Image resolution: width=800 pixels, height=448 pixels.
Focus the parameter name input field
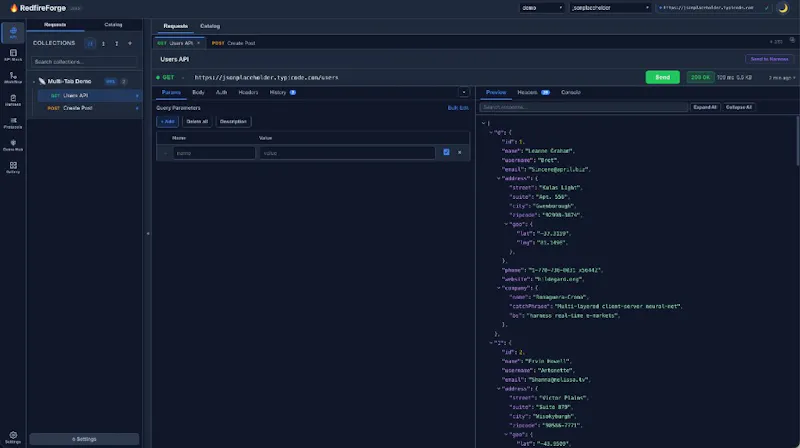pyautogui.click(x=214, y=153)
